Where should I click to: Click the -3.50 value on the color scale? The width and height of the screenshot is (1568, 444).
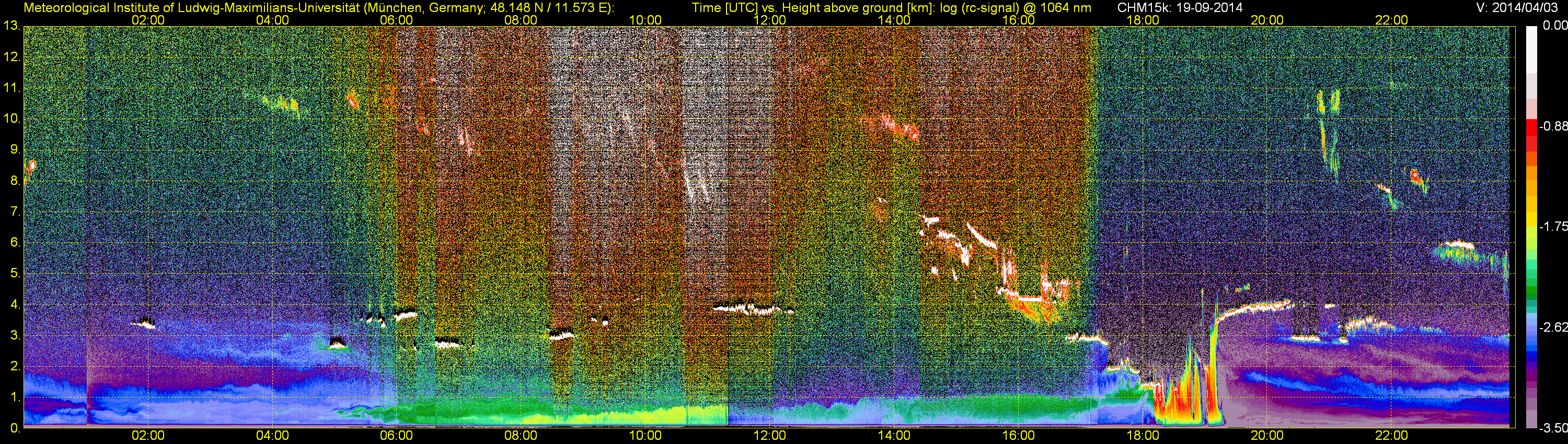(1553, 428)
